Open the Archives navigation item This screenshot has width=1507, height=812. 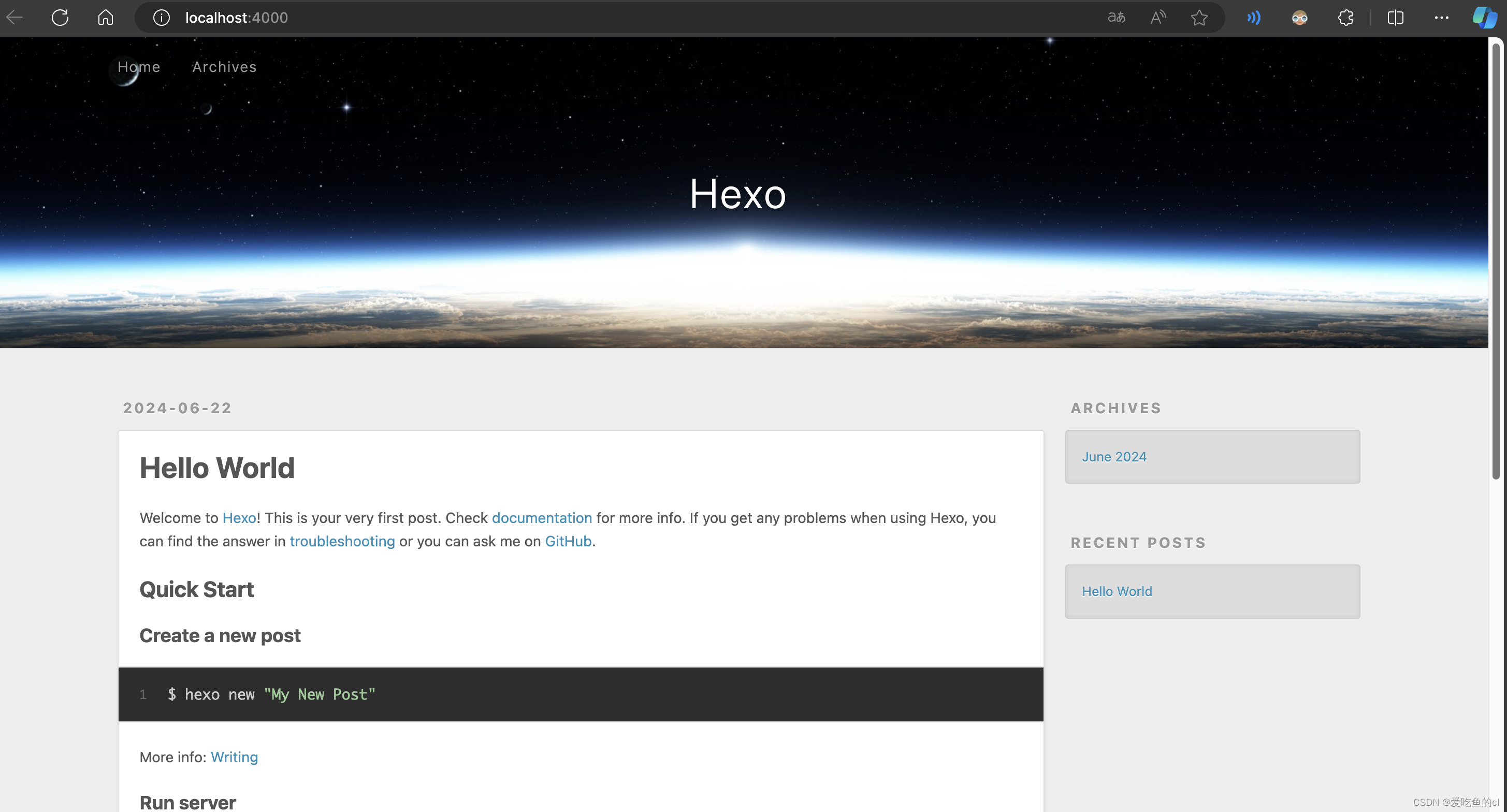coord(225,67)
